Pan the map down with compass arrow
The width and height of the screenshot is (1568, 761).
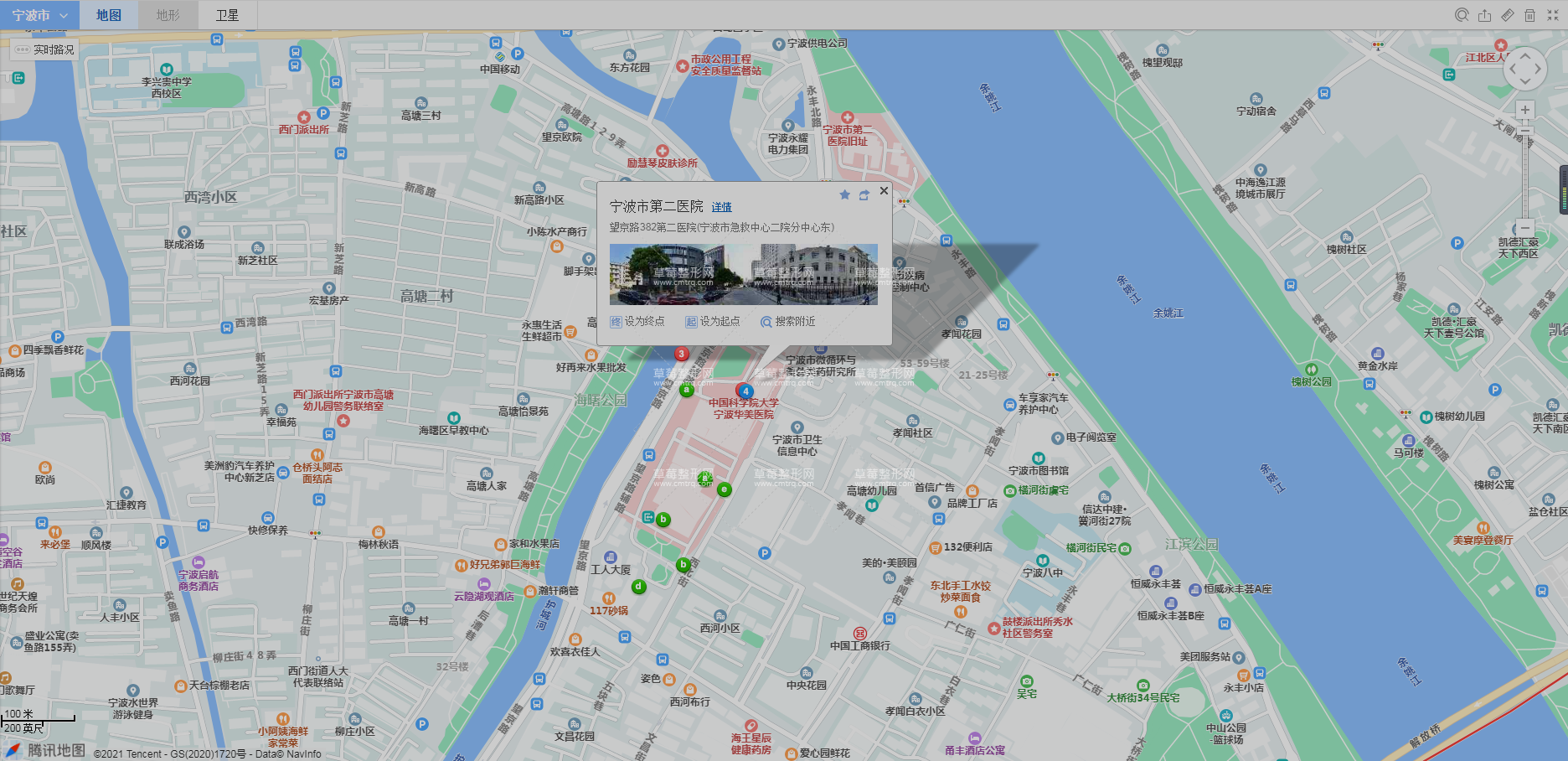(1525, 82)
